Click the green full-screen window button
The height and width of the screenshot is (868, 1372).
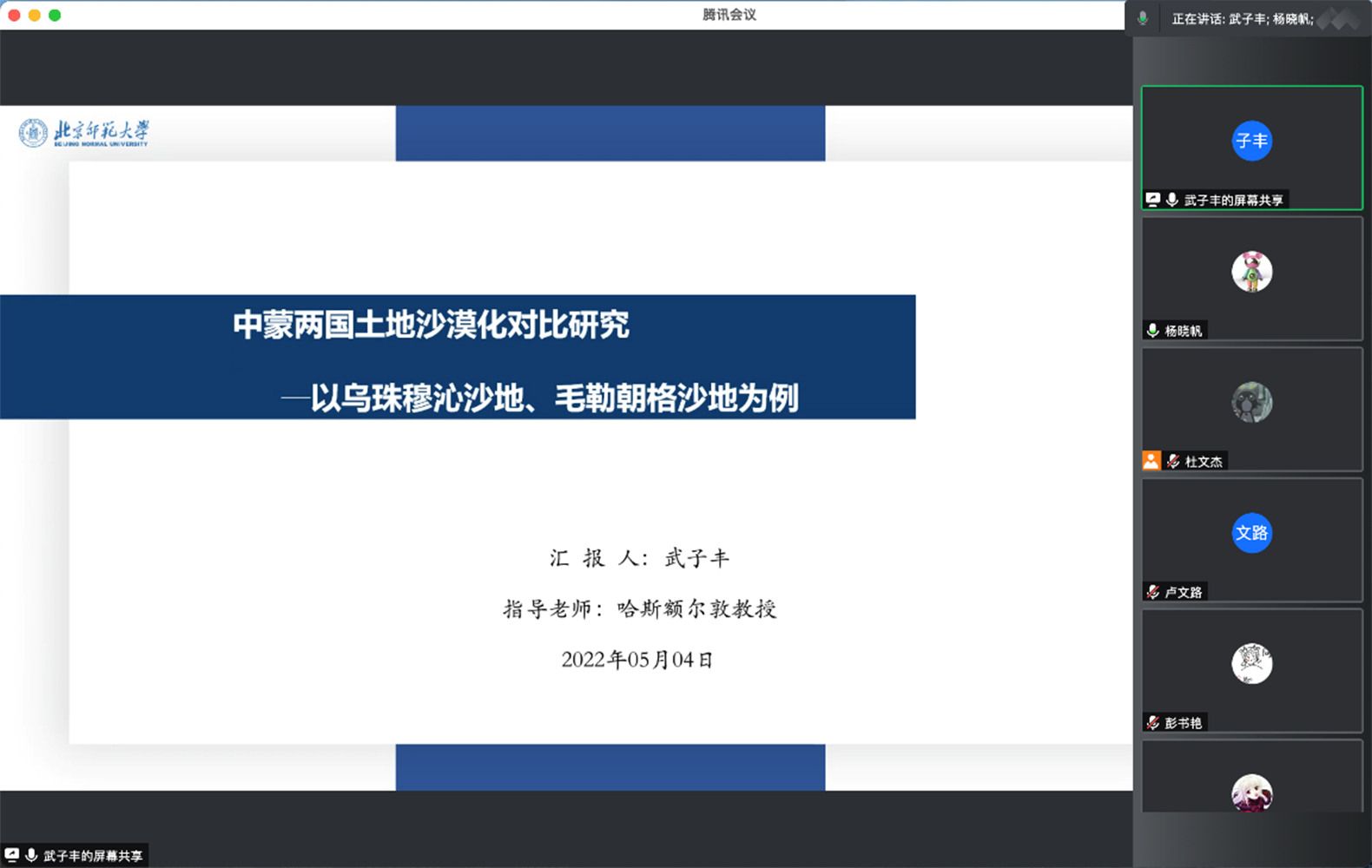(55, 15)
